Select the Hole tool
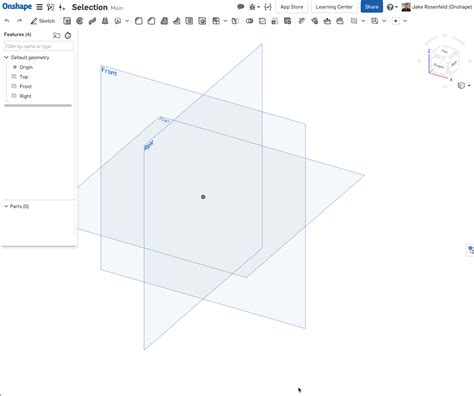 202,21
